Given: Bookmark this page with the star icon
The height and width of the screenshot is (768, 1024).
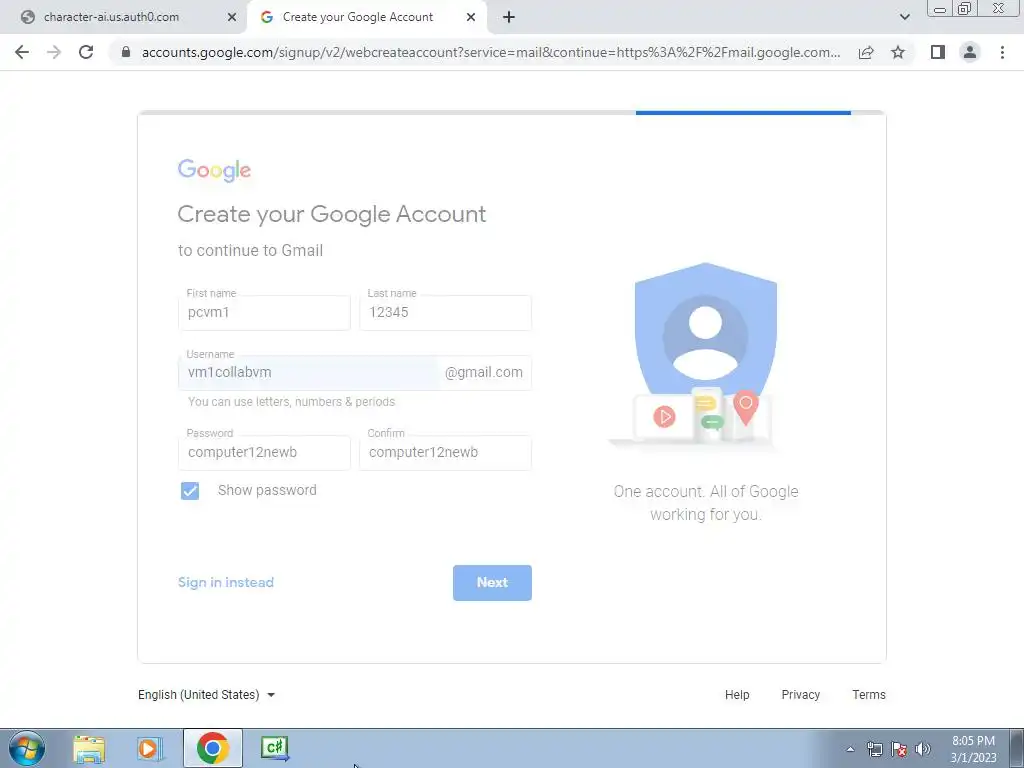Looking at the screenshot, I should [898, 52].
